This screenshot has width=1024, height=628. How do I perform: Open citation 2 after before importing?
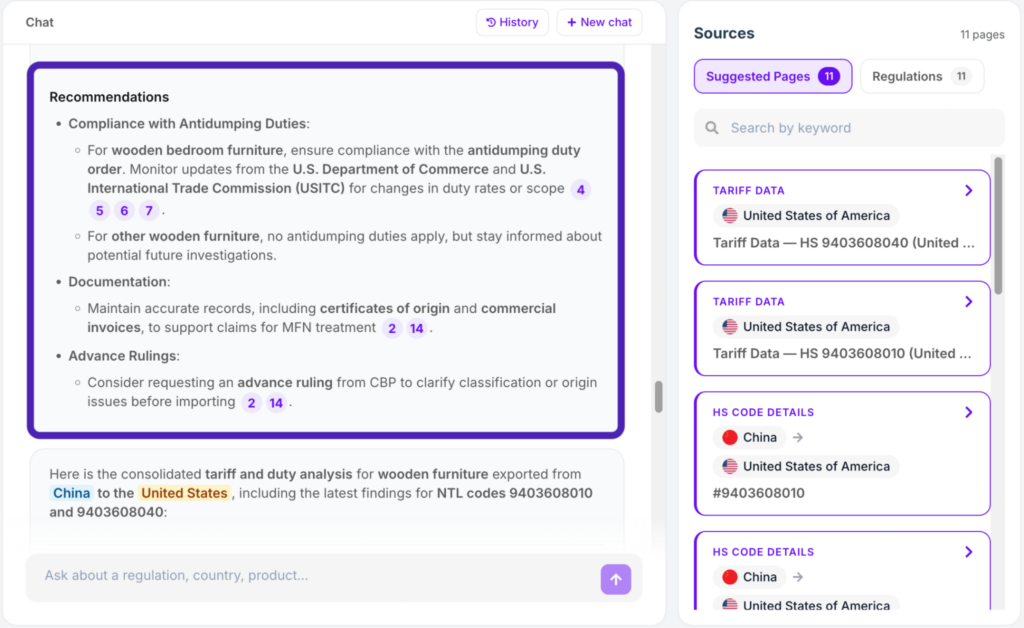251,403
